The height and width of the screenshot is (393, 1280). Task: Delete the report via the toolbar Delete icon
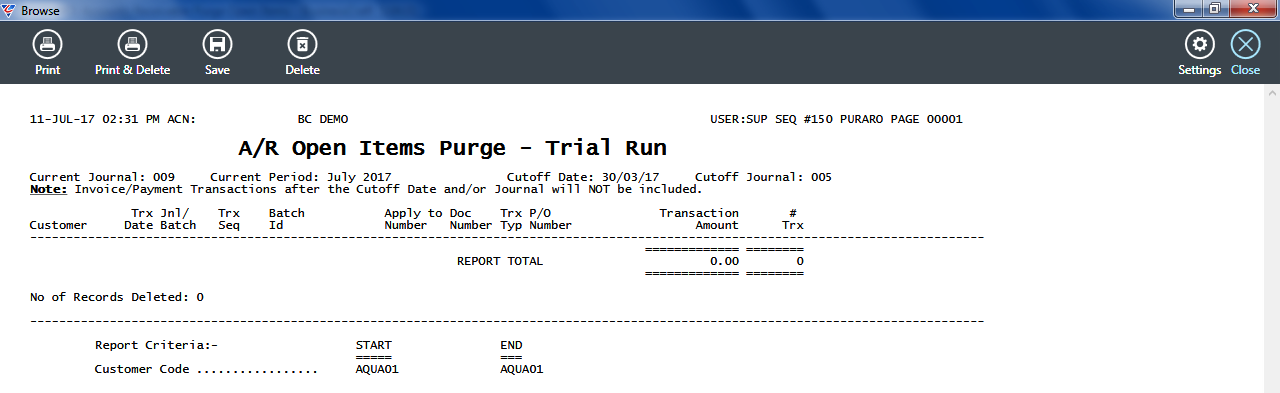[302, 53]
